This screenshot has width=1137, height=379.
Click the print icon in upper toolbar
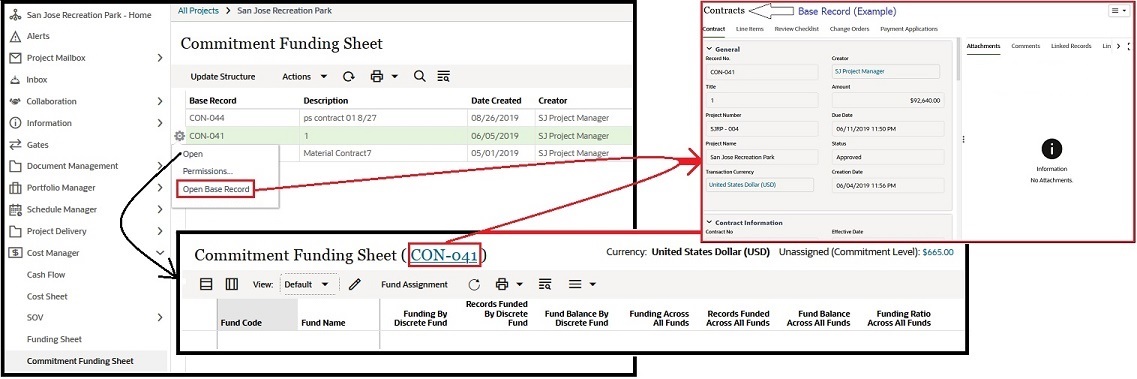pyautogui.click(x=376, y=76)
